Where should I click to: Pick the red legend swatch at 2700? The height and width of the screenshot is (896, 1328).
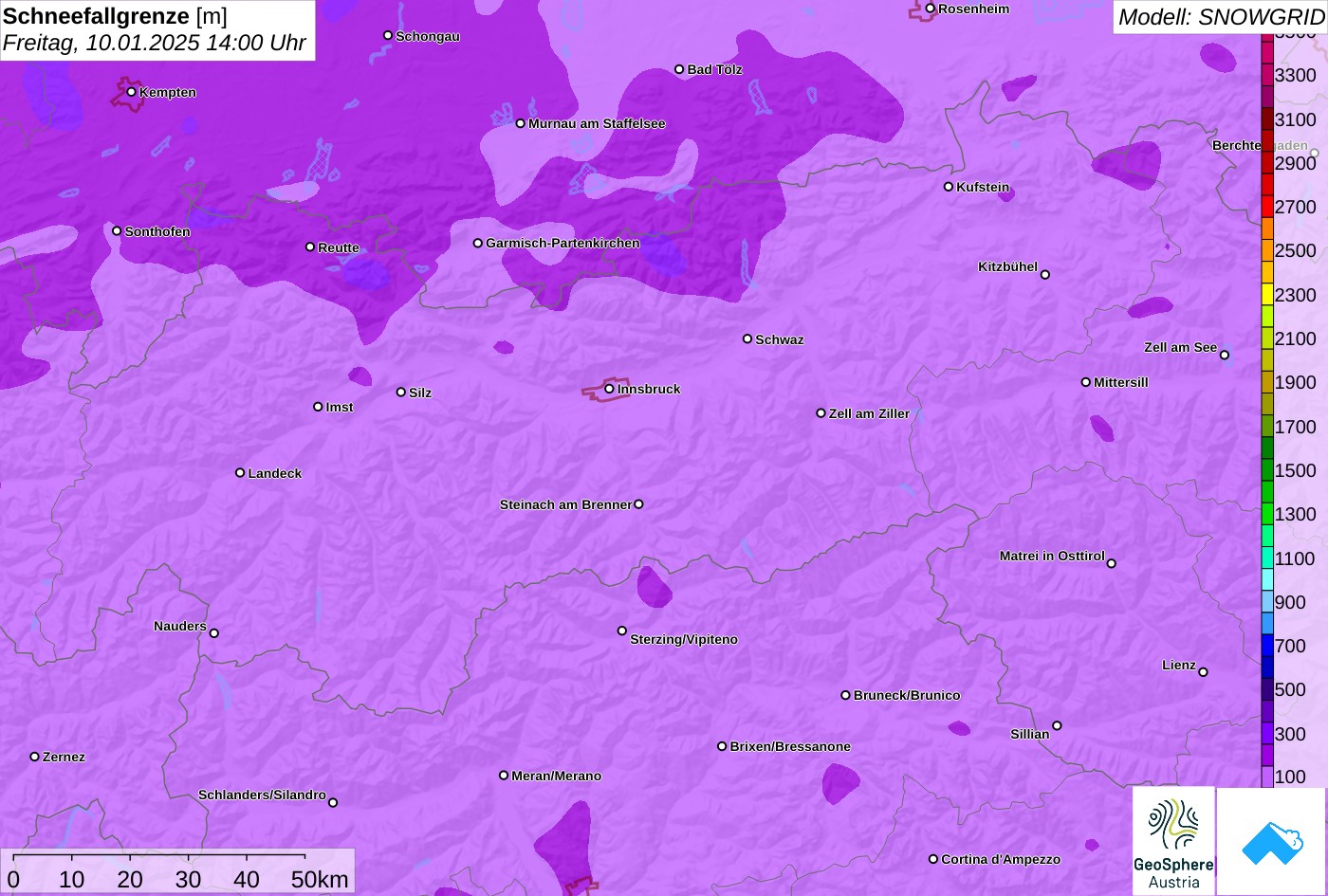pos(1267,207)
